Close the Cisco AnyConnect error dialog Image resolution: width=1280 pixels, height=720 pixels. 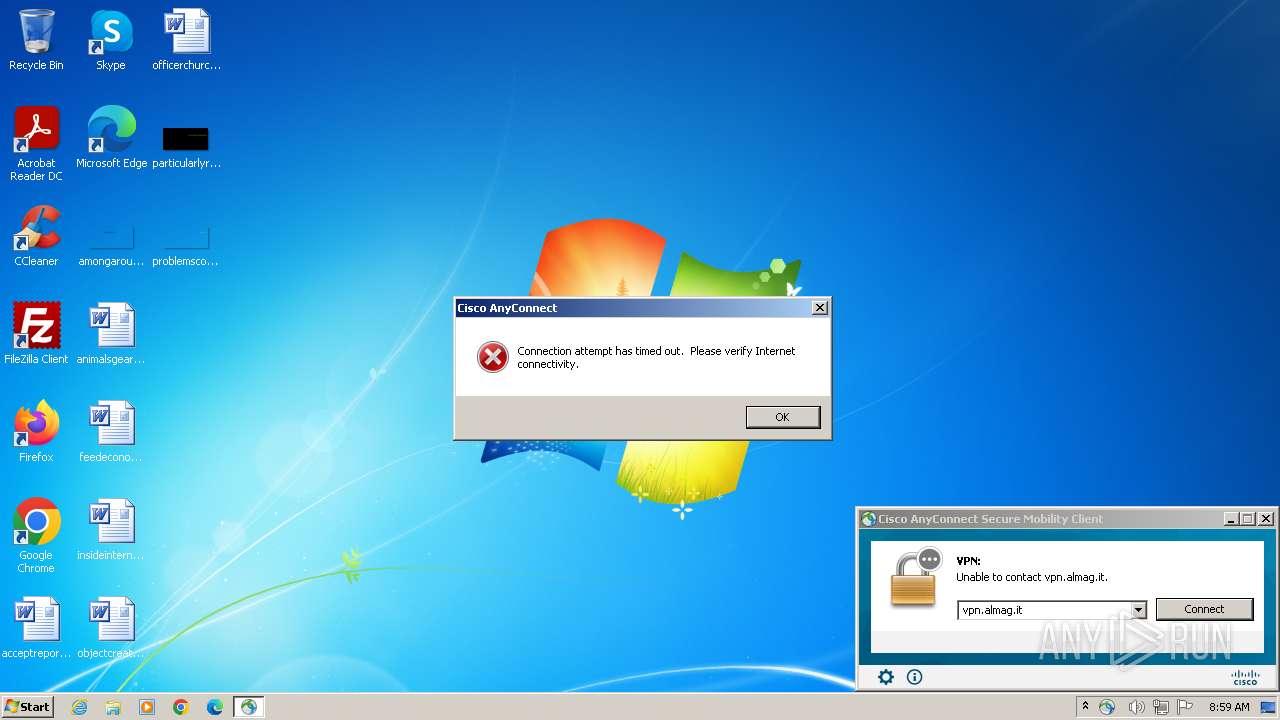coord(819,308)
